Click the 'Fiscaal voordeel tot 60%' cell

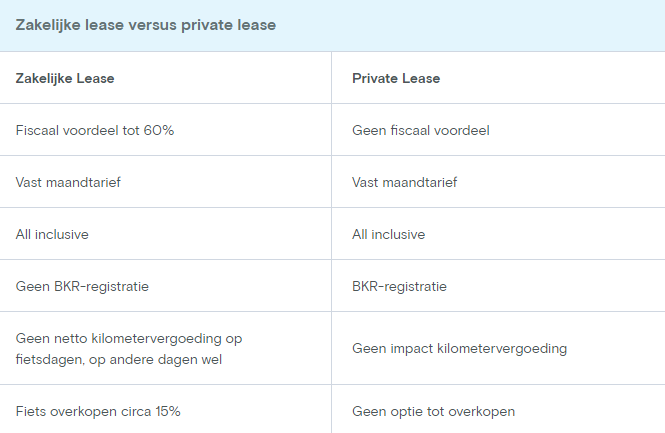95,130
